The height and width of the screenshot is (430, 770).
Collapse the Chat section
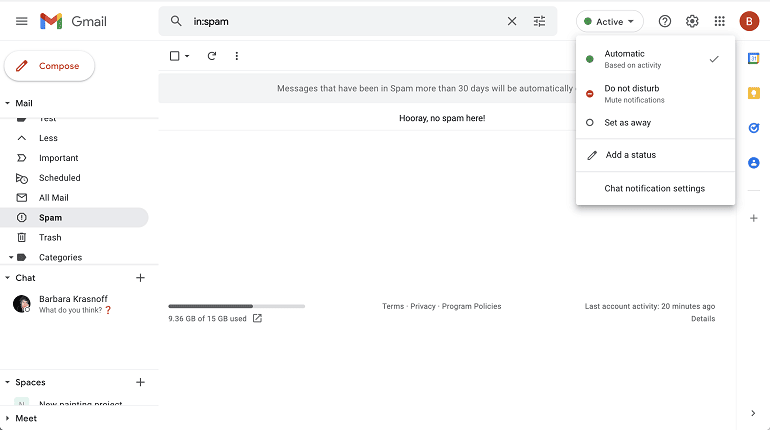[7, 278]
